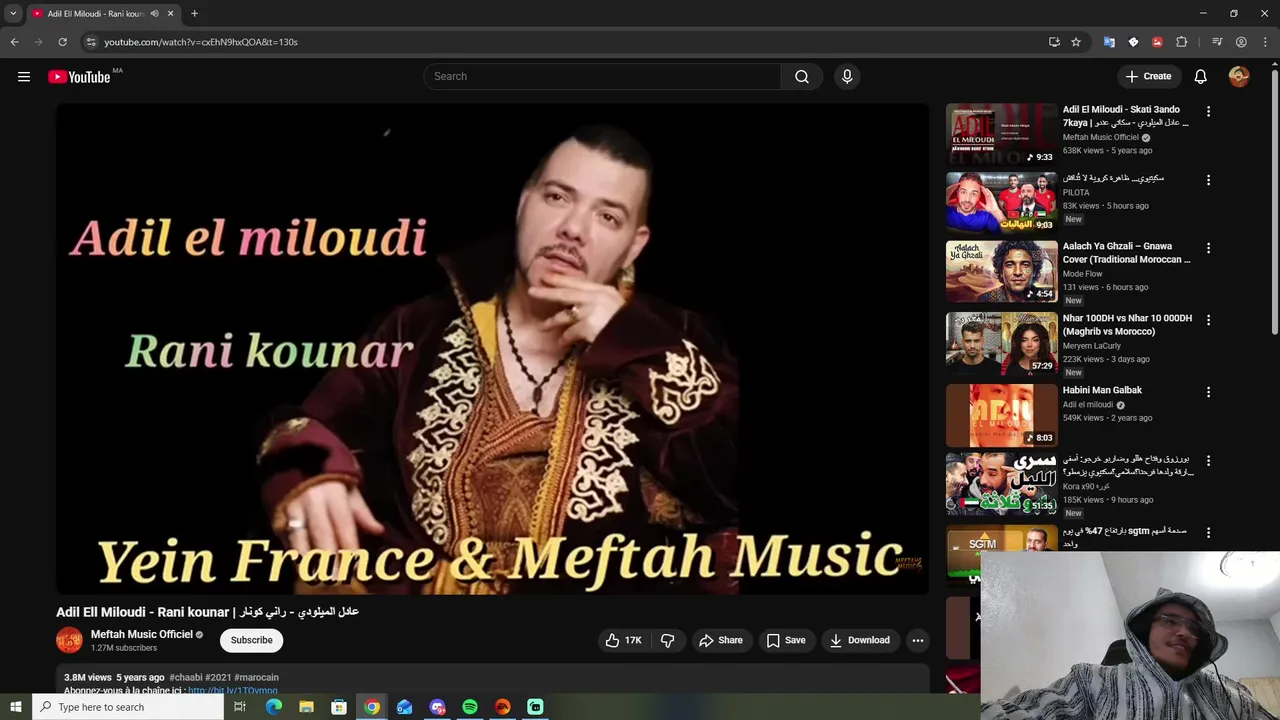Image resolution: width=1280 pixels, height=720 pixels.
Task: Bookmark this page with the star icon
Action: pyautogui.click(x=1076, y=42)
